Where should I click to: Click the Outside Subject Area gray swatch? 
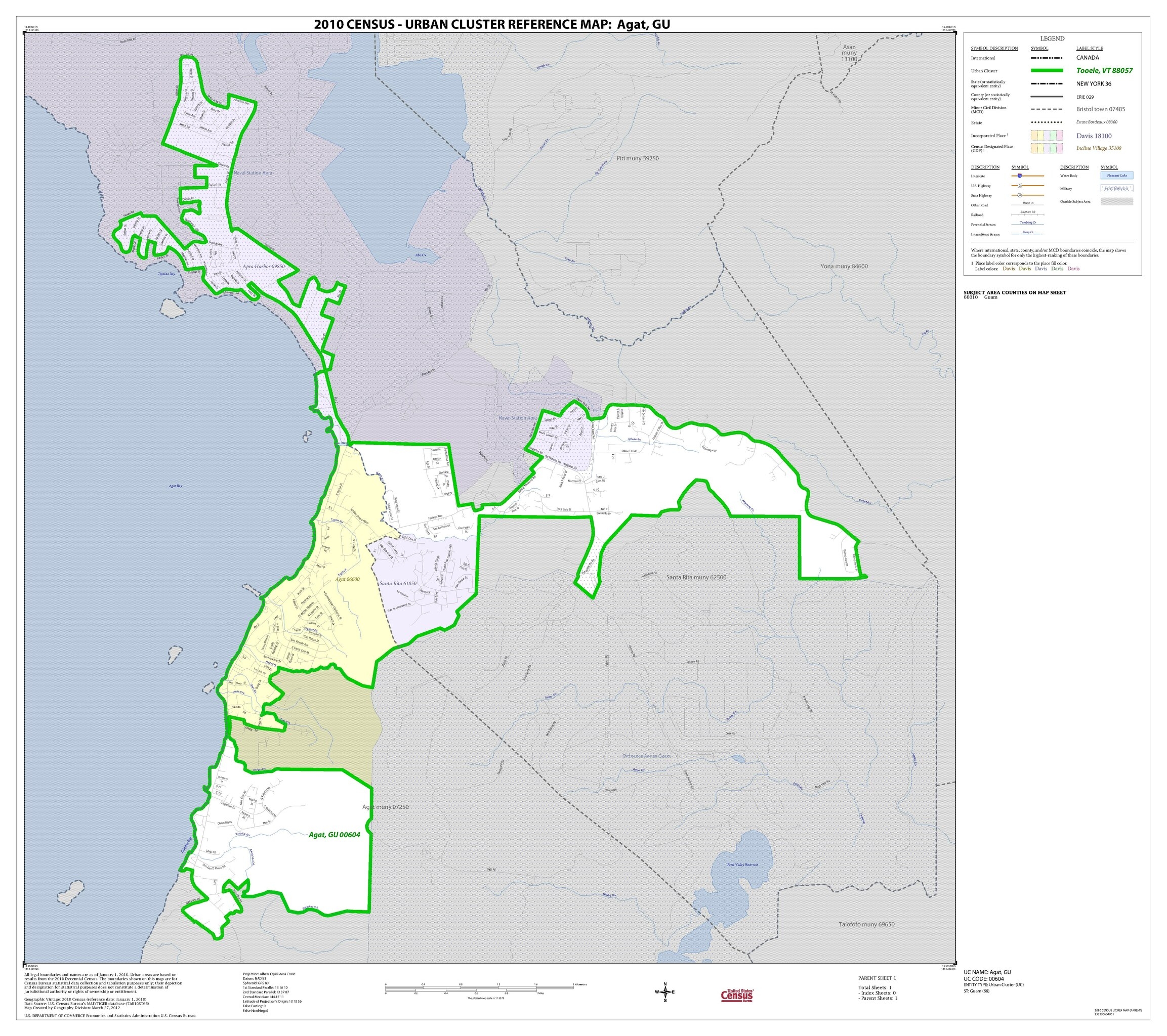1116,201
